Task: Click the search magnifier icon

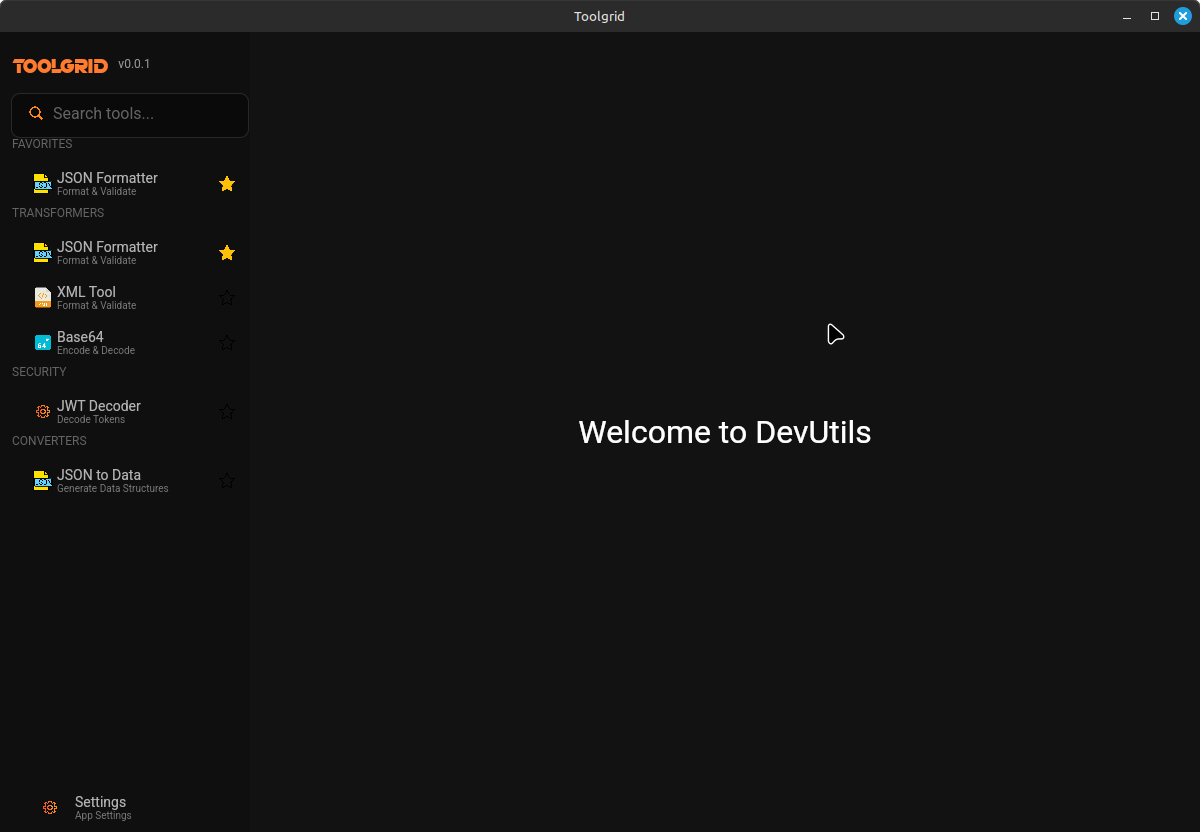Action: pyautogui.click(x=37, y=113)
